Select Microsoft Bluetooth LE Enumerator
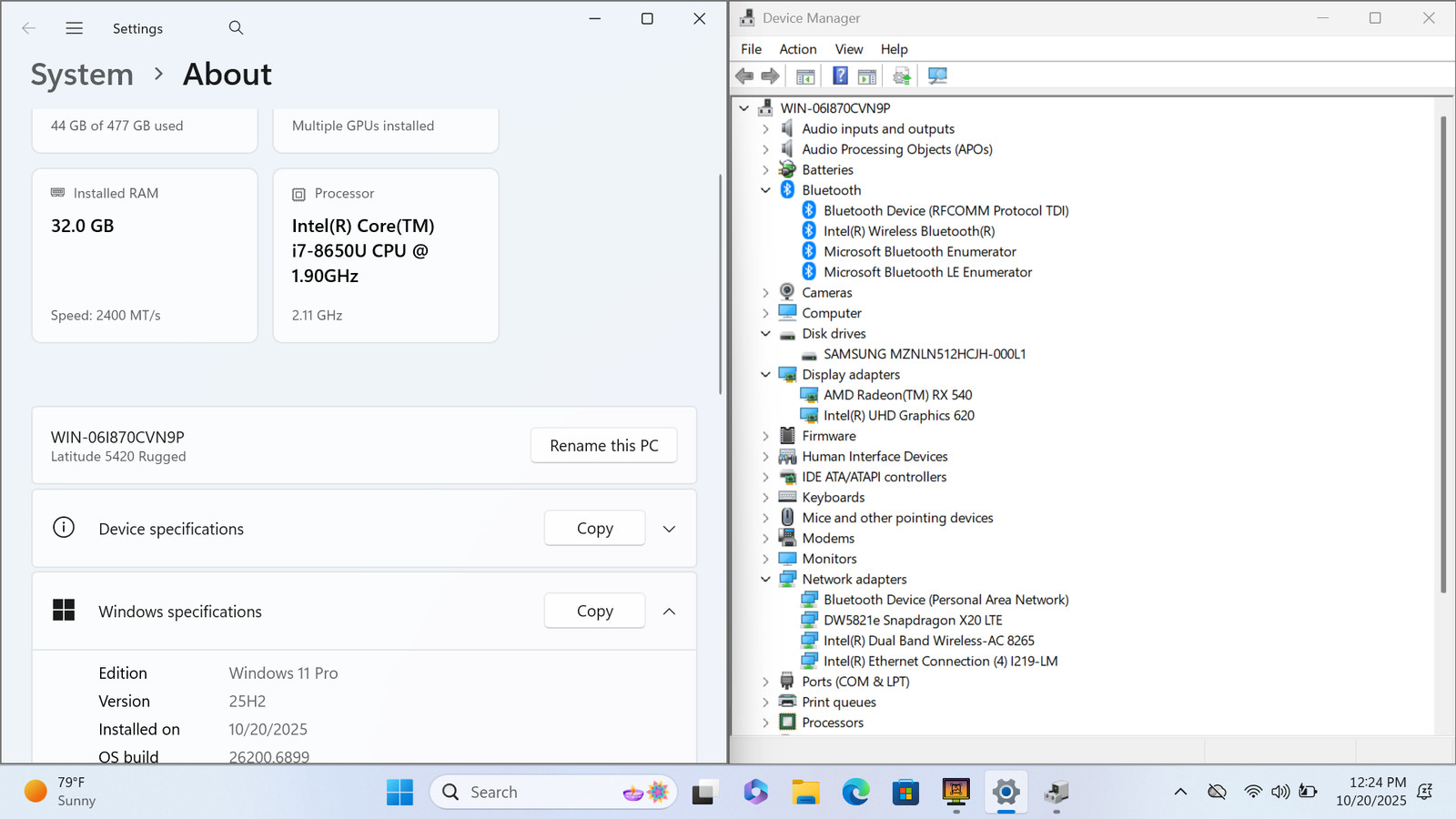This screenshot has width=1456, height=819. click(927, 272)
